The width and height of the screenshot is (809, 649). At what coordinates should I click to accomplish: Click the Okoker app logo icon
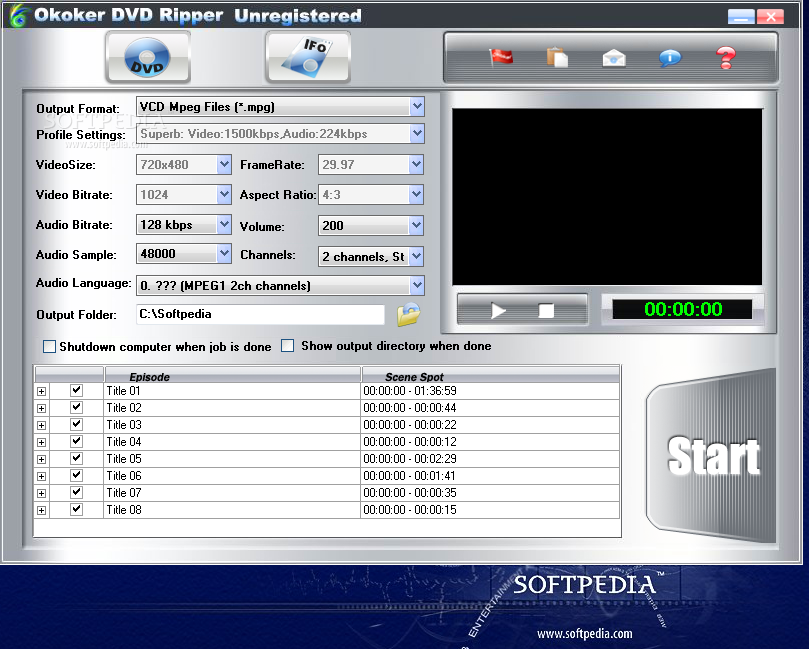coord(18,15)
